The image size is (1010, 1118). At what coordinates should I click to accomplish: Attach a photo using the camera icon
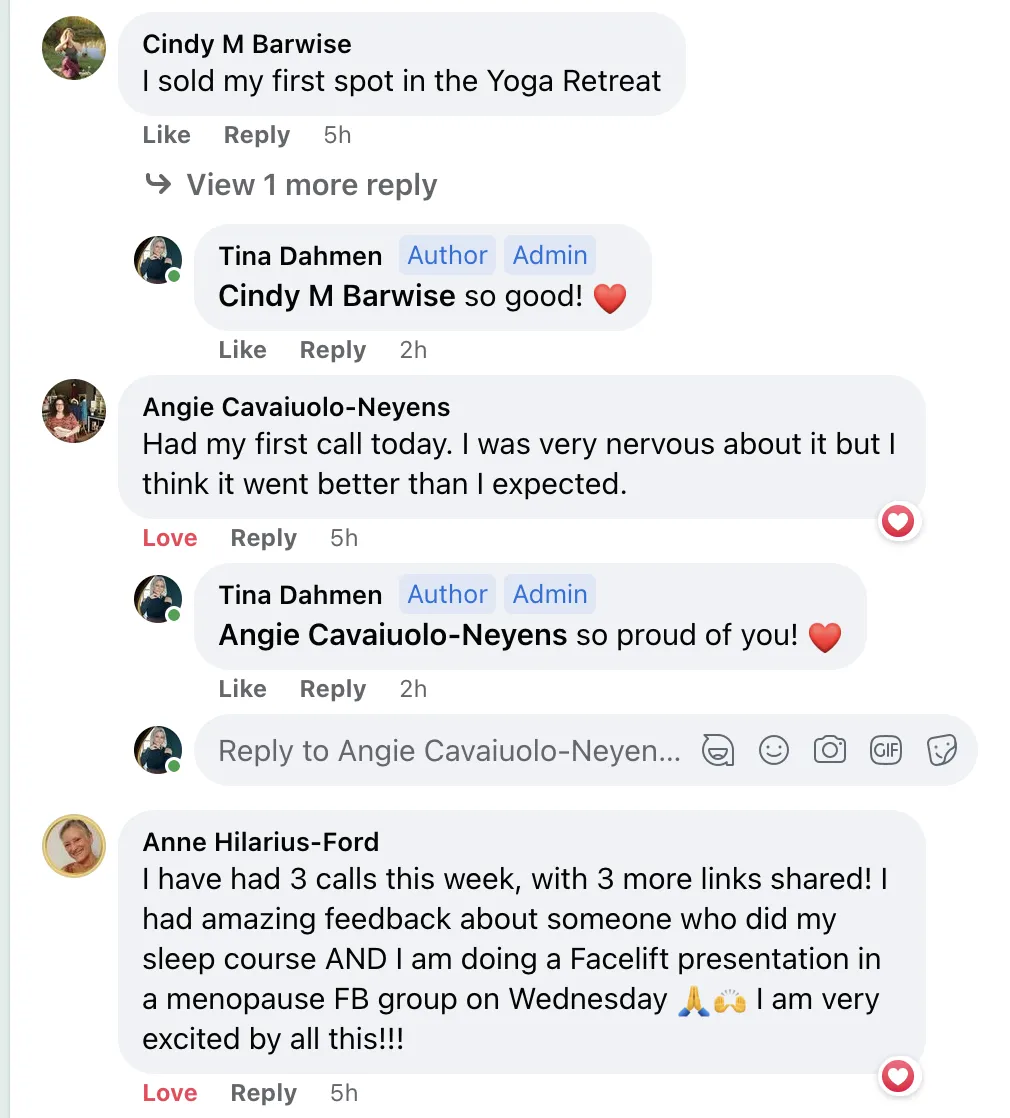pyautogui.click(x=830, y=750)
